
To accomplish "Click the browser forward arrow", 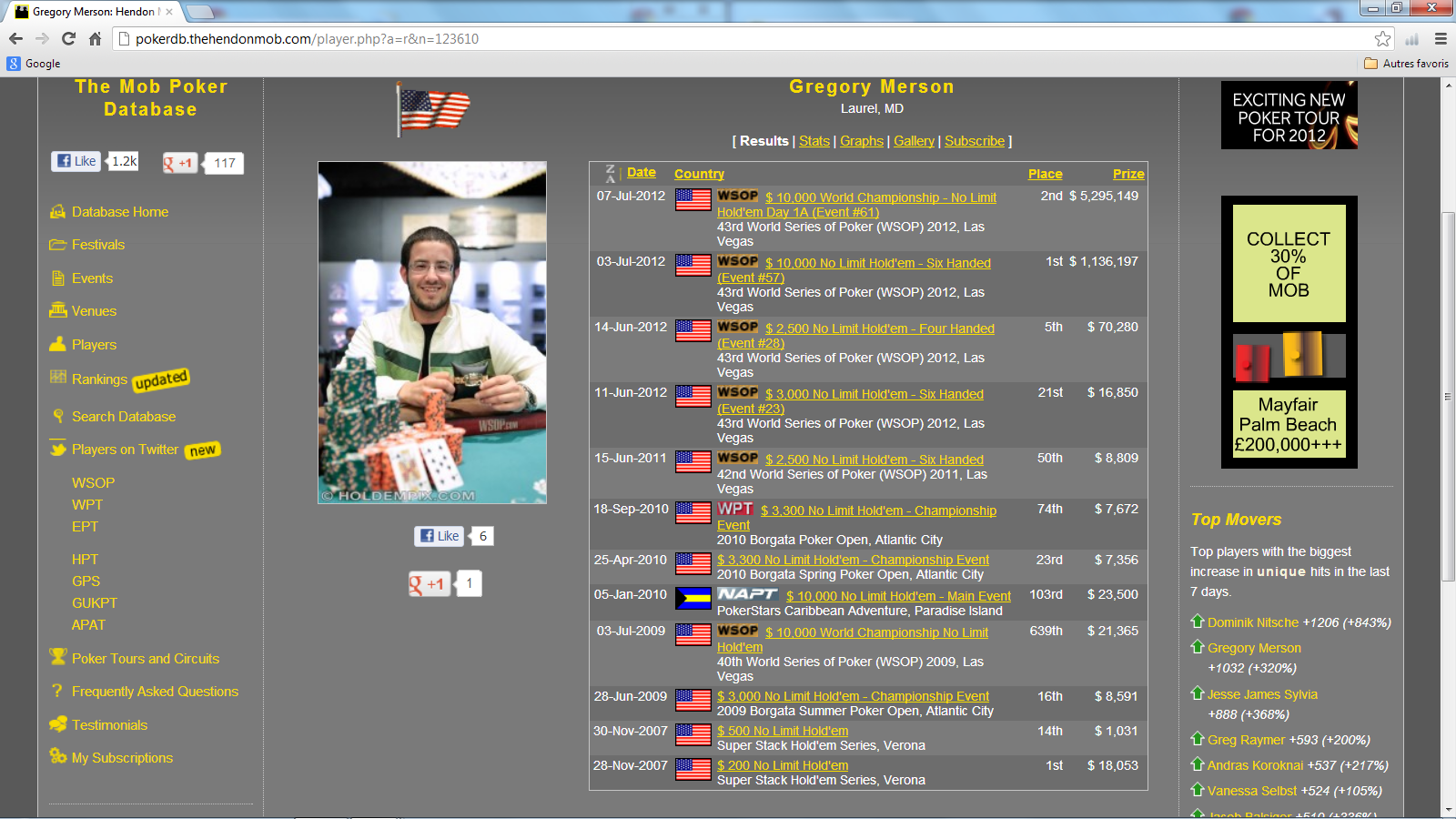I will 42,38.
